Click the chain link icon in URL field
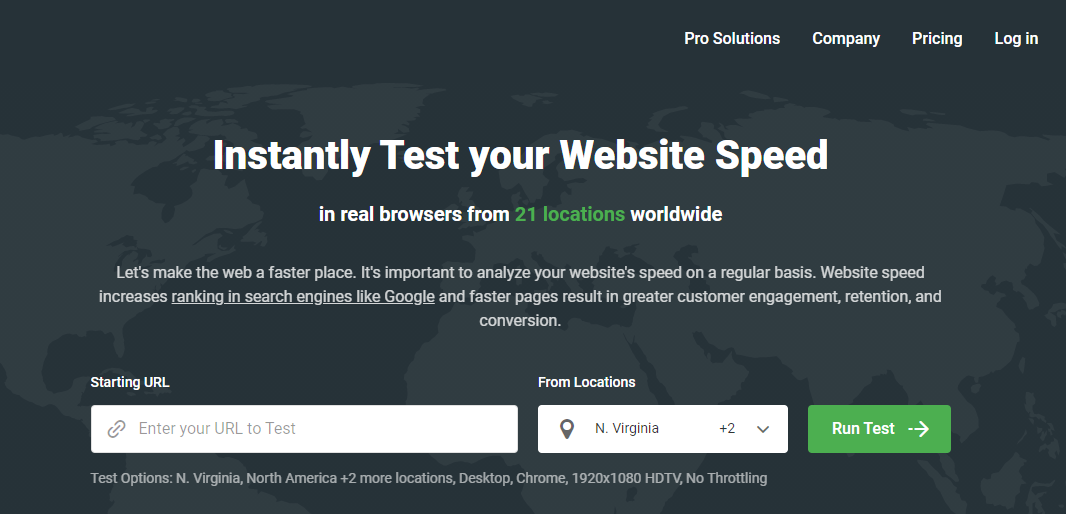Image resolution: width=1066 pixels, height=514 pixels. [116, 429]
